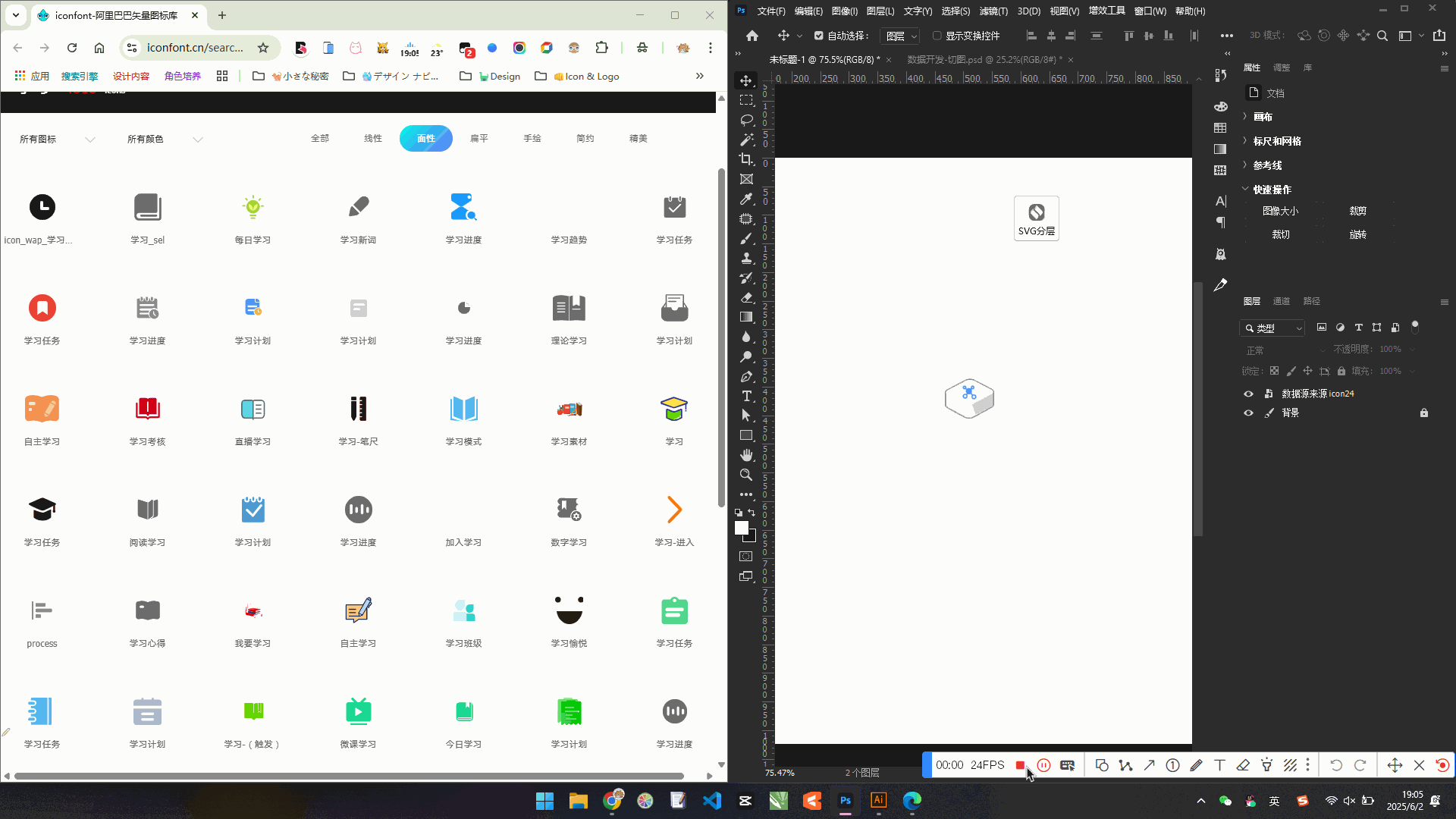Select the Rectangular Marquee tool

coord(746,100)
